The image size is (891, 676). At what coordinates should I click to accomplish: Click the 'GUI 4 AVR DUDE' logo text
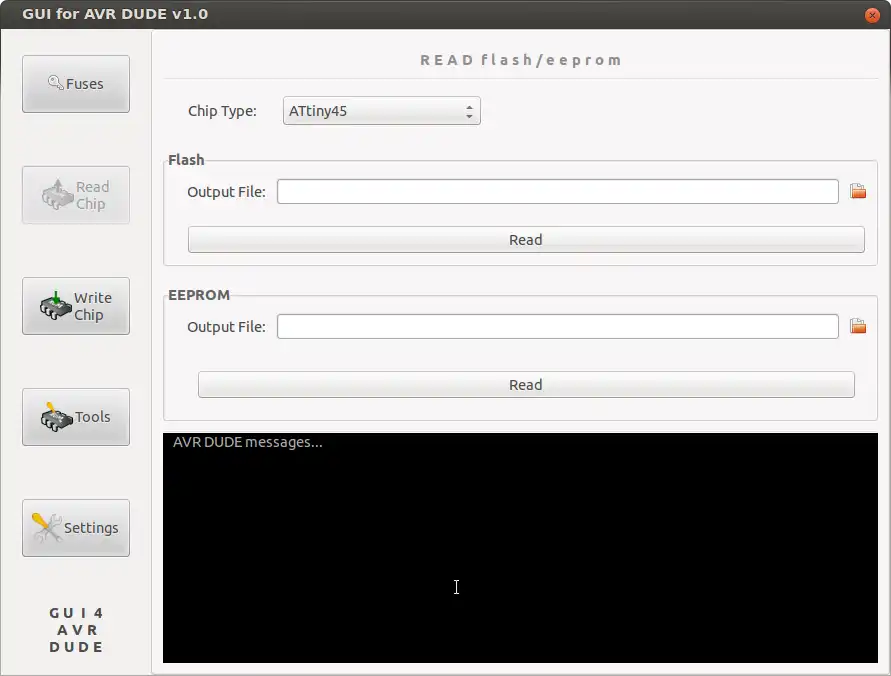pyautogui.click(x=76, y=630)
